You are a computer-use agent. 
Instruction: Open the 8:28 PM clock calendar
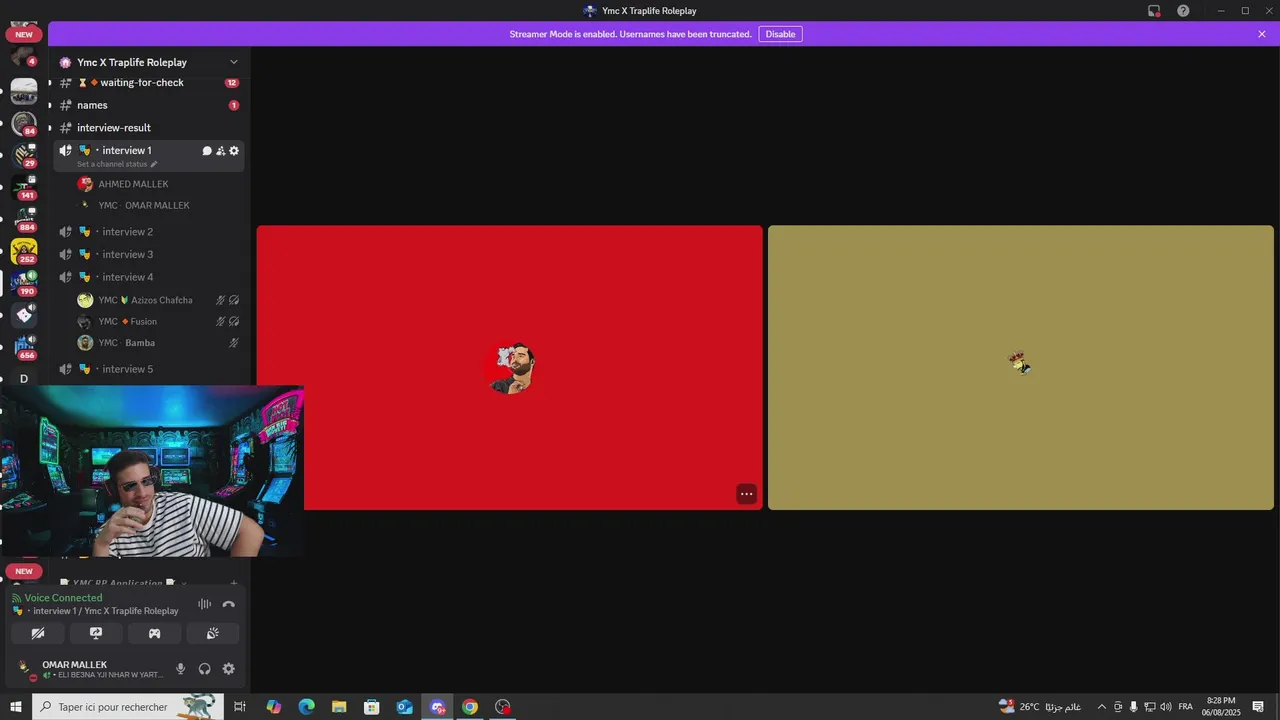[1221, 707]
